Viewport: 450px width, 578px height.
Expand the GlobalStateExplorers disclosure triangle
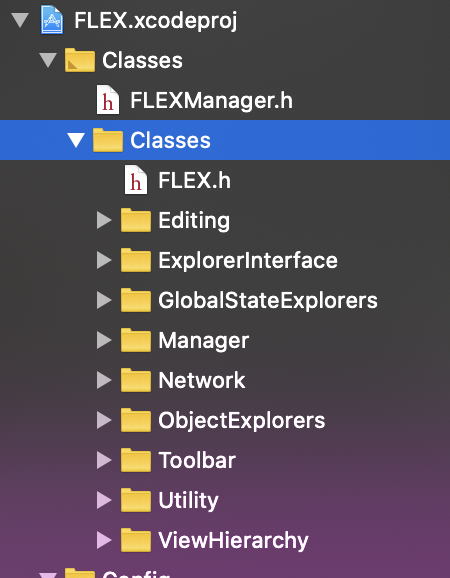point(104,300)
